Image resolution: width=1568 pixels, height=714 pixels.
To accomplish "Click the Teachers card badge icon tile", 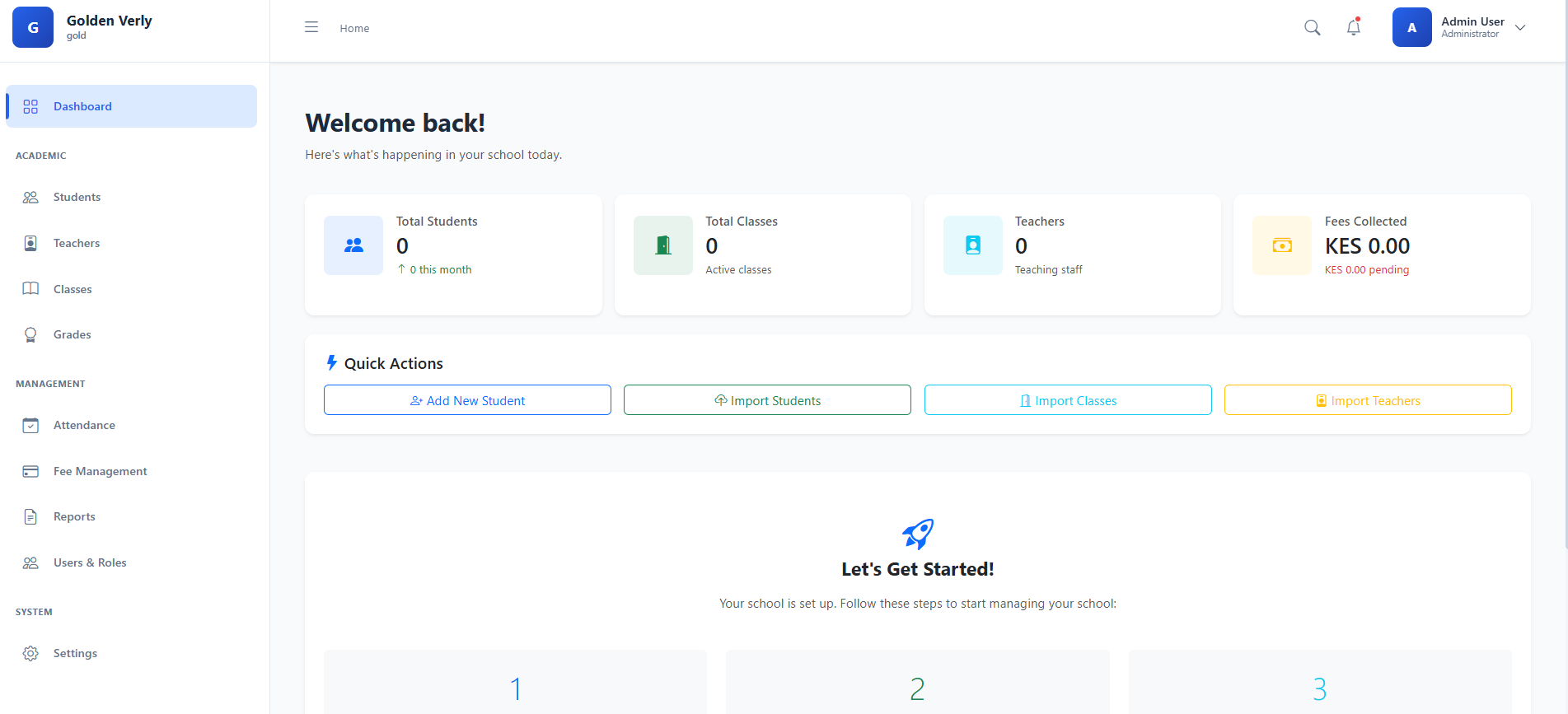I will (x=973, y=245).
